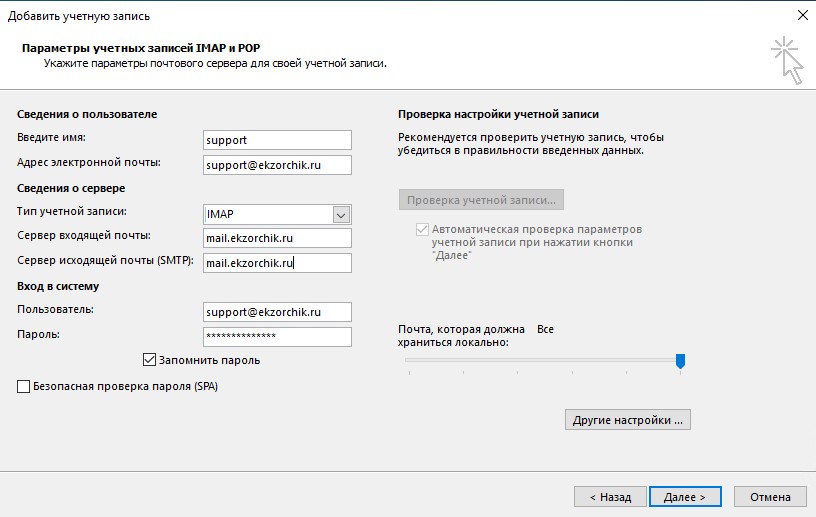Click the 'Пользователь' login field
This screenshot has width=816, height=517.
pyautogui.click(x=277, y=312)
